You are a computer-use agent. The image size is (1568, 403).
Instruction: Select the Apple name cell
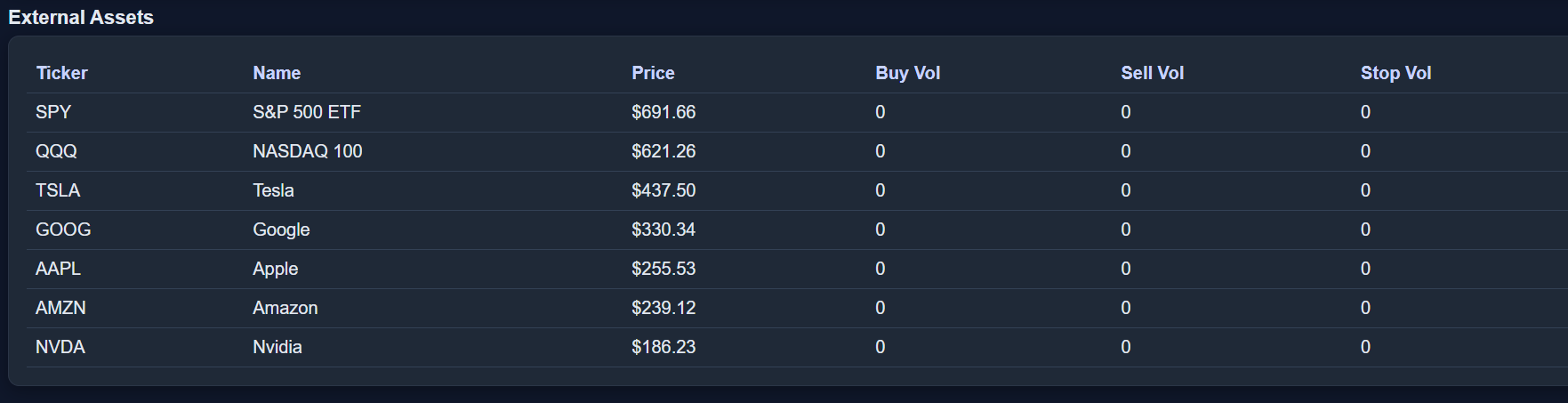point(276,269)
